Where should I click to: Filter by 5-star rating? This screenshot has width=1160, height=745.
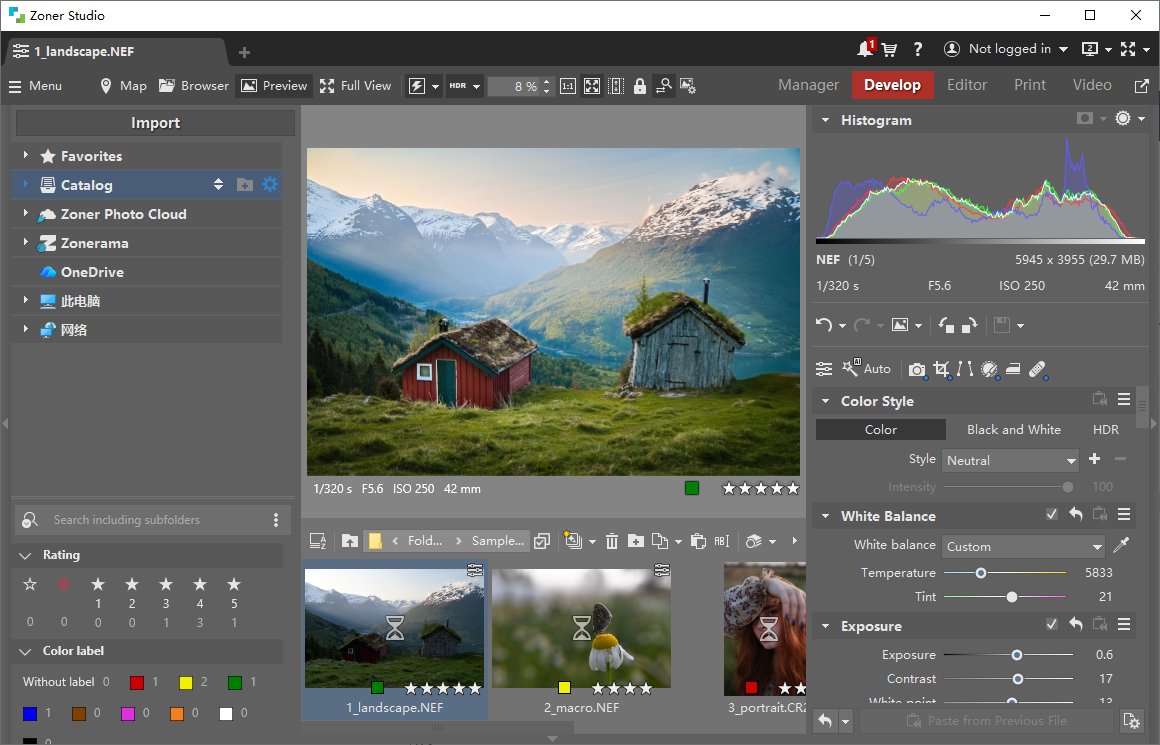[x=234, y=584]
